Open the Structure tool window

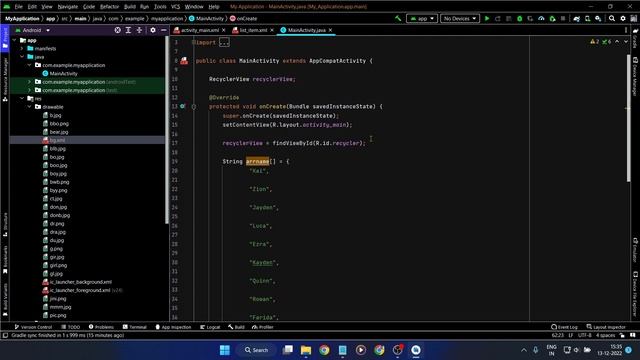tap(5, 224)
